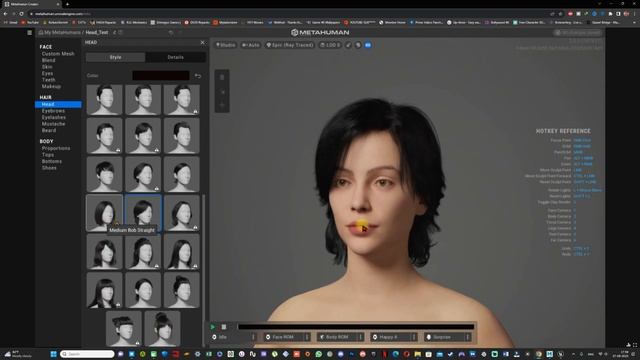Open the LOD 0 dropdown

[330, 45]
